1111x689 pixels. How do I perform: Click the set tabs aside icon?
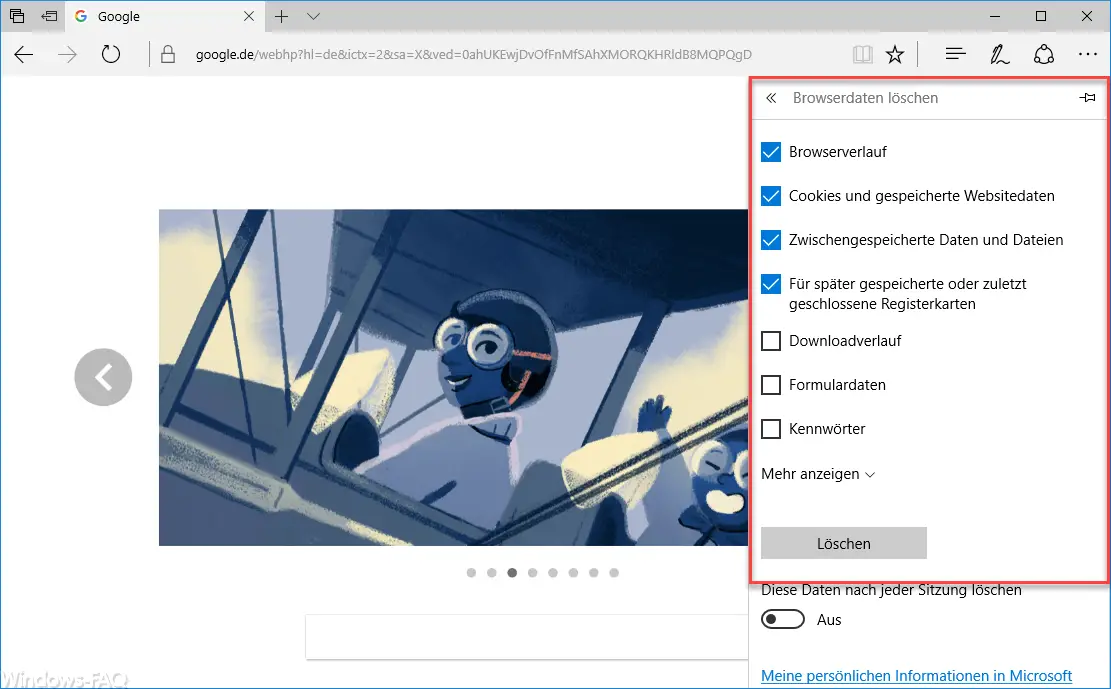[49, 16]
